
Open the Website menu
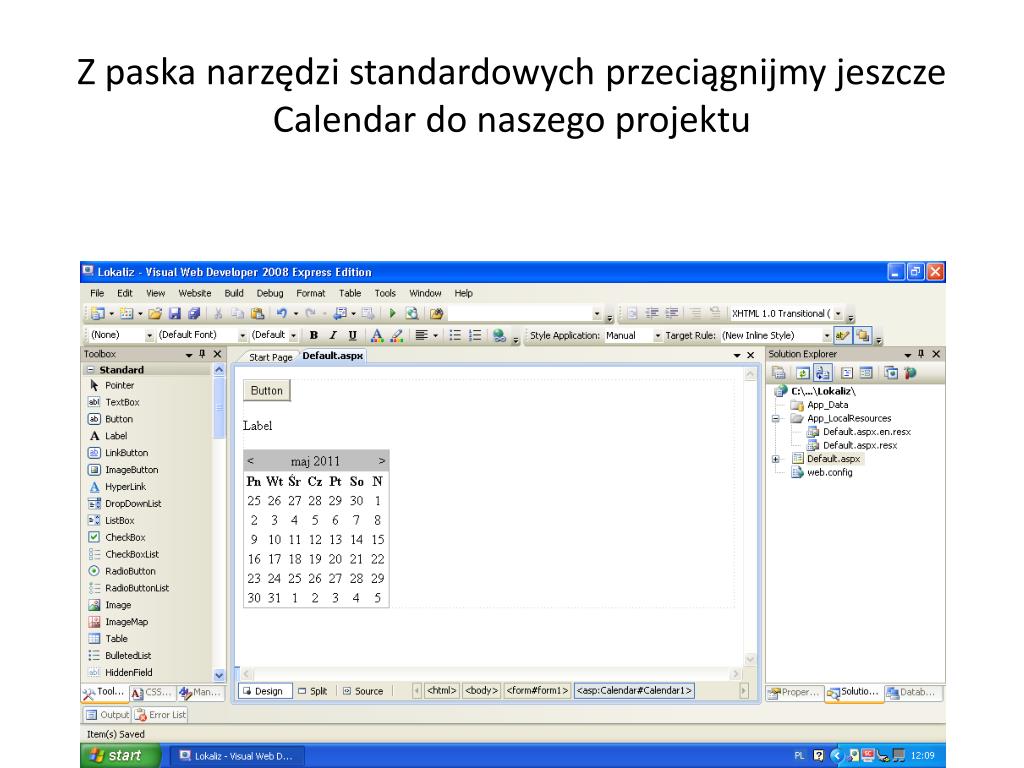[x=195, y=293]
